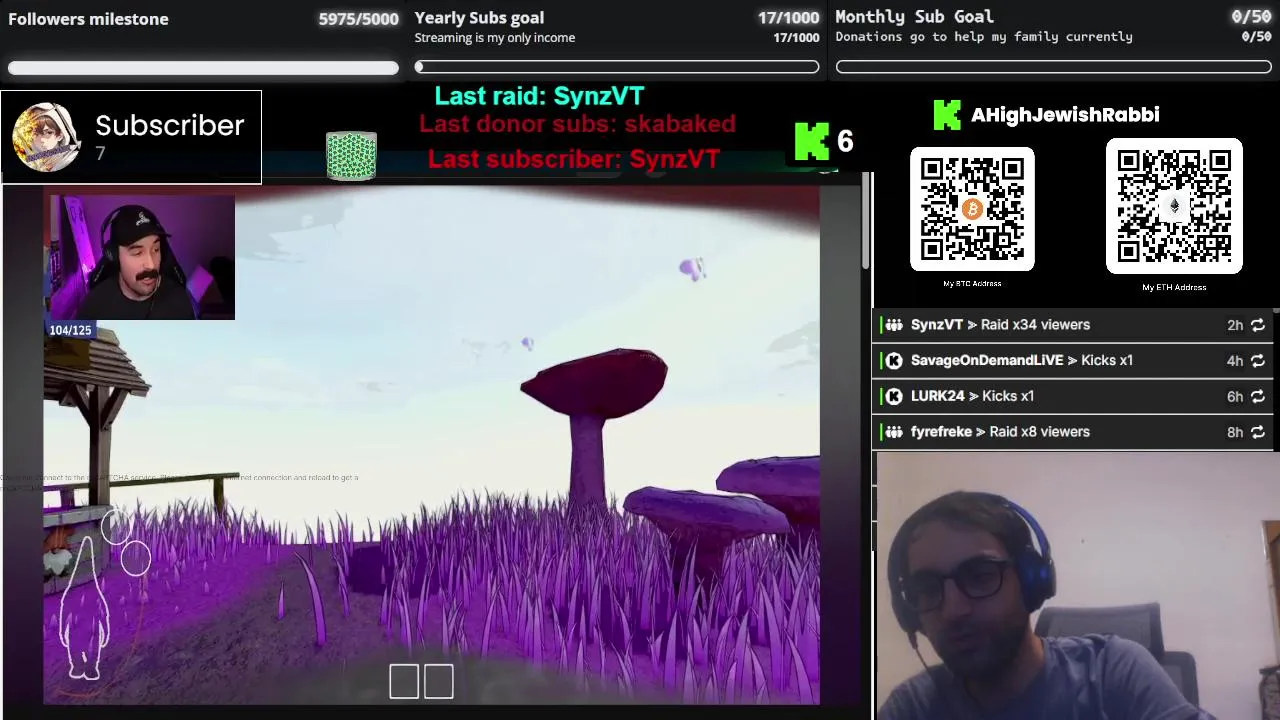
Task: Click the Kick icon in the LURK24 row
Action: click(894, 397)
